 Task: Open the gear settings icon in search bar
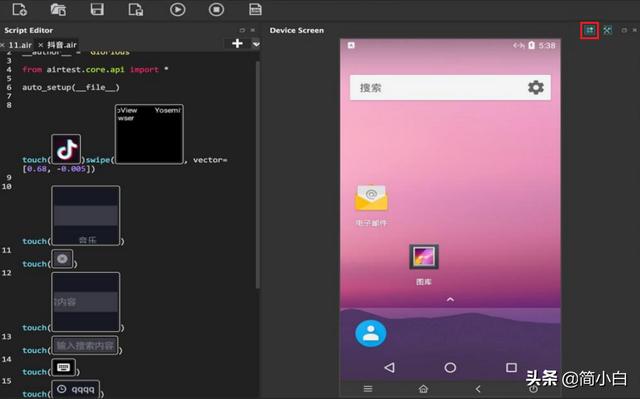pos(536,87)
